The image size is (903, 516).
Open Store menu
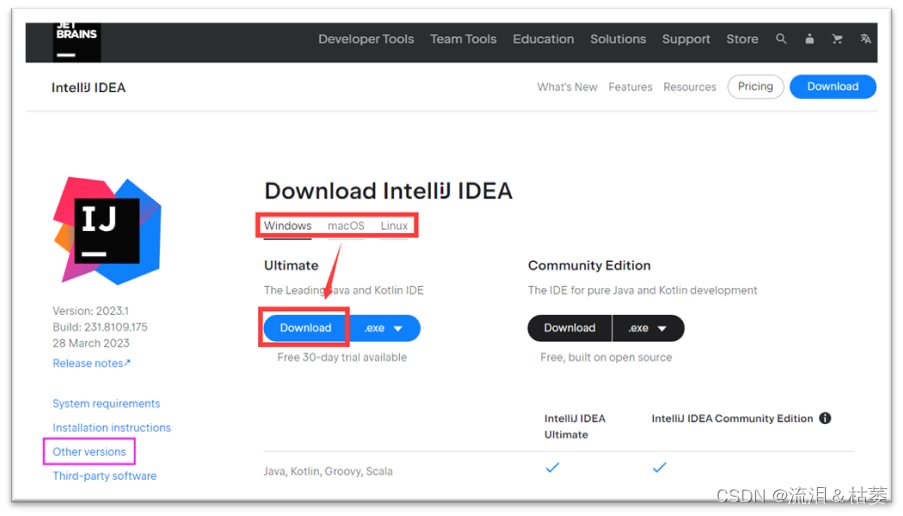pyautogui.click(x=742, y=39)
